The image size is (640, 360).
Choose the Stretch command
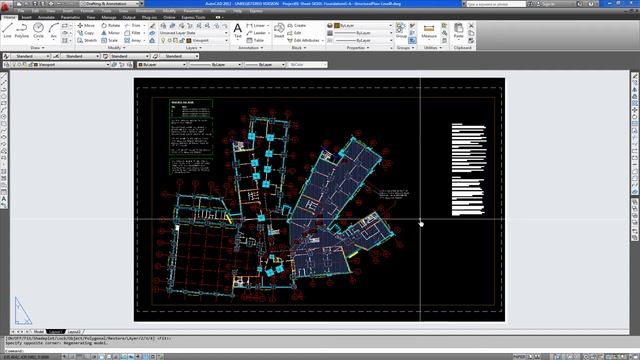[x=87, y=40]
